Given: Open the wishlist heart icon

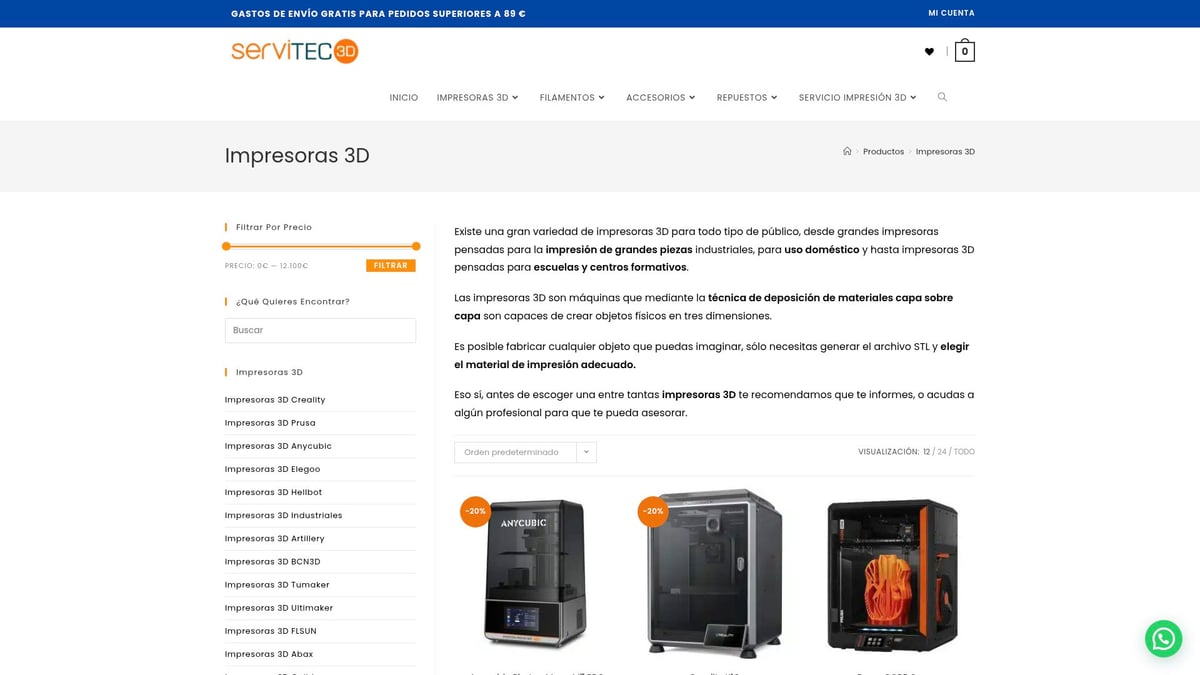Looking at the screenshot, I should coord(929,52).
